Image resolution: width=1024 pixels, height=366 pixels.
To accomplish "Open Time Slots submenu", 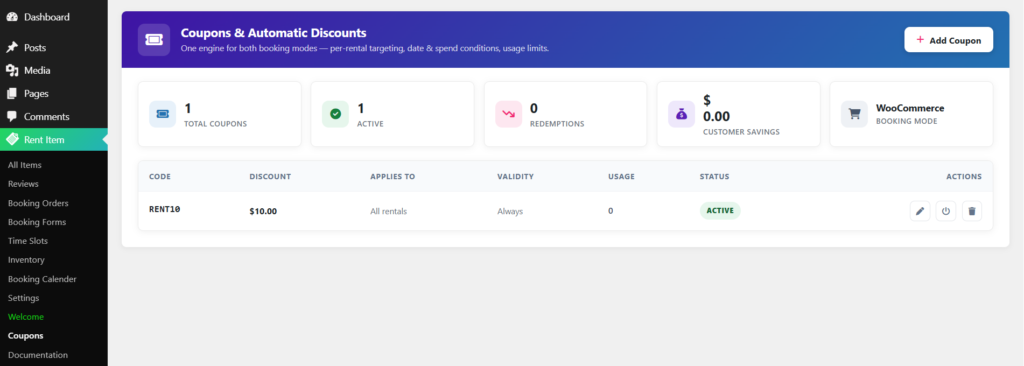I will pos(28,241).
